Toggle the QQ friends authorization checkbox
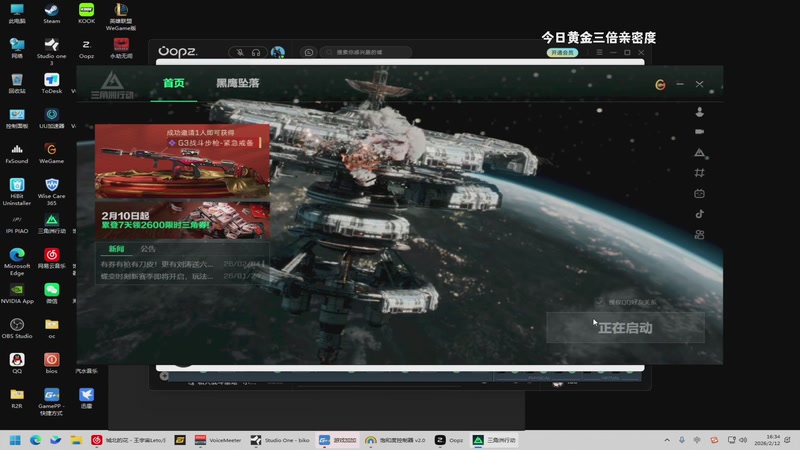Image resolution: width=800 pixels, height=450 pixels. [x=599, y=302]
